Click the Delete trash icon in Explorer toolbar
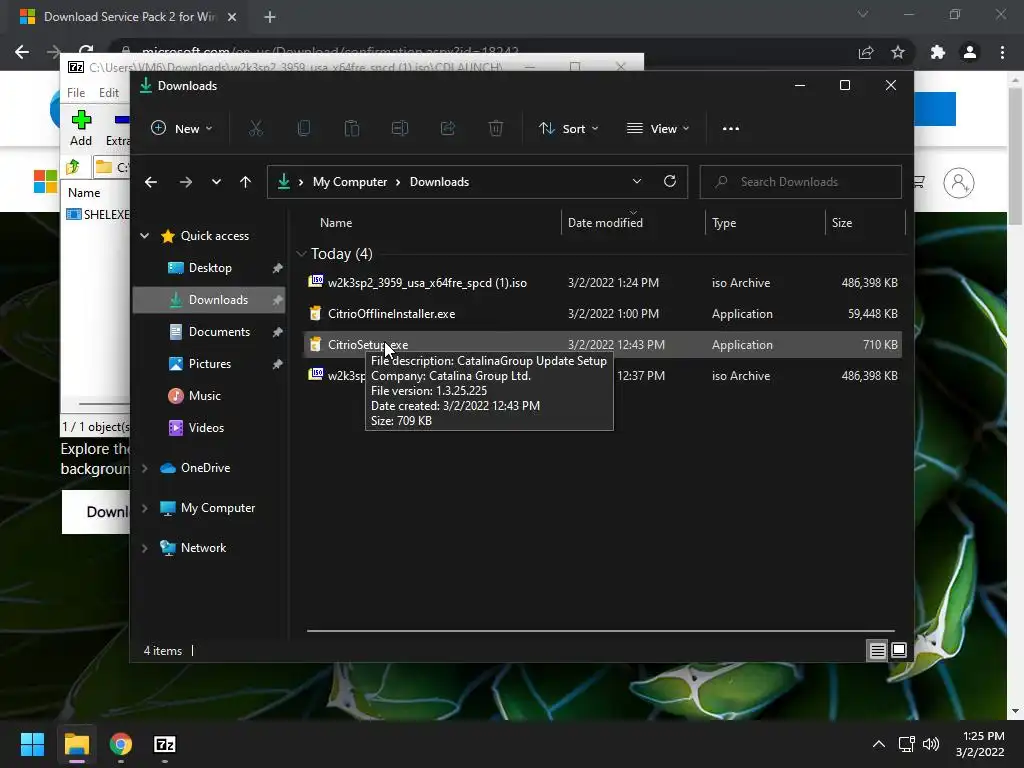 (496, 129)
